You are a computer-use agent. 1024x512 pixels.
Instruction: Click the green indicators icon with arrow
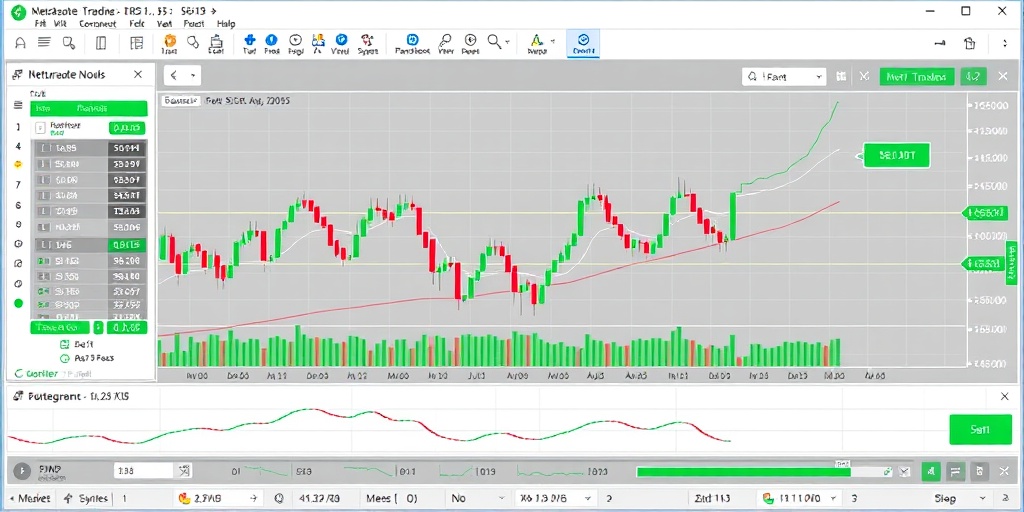(537, 43)
